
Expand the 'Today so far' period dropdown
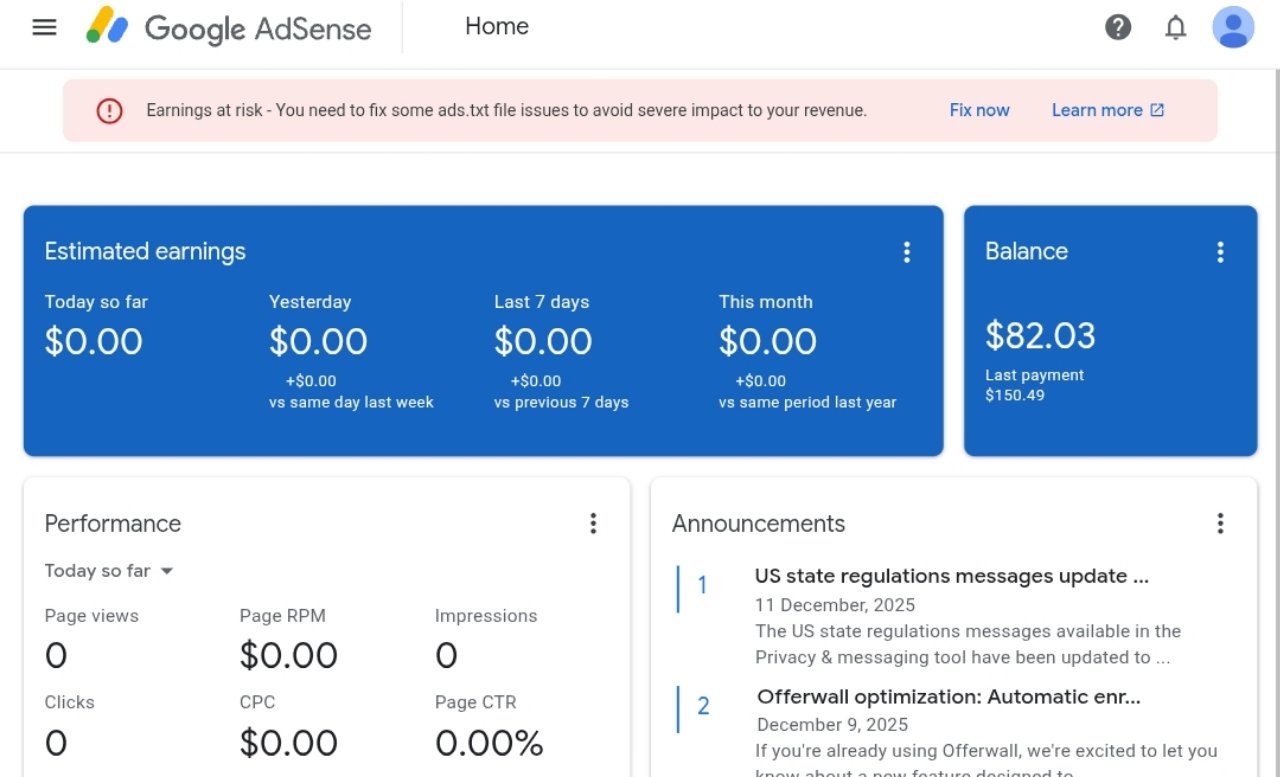tap(109, 571)
